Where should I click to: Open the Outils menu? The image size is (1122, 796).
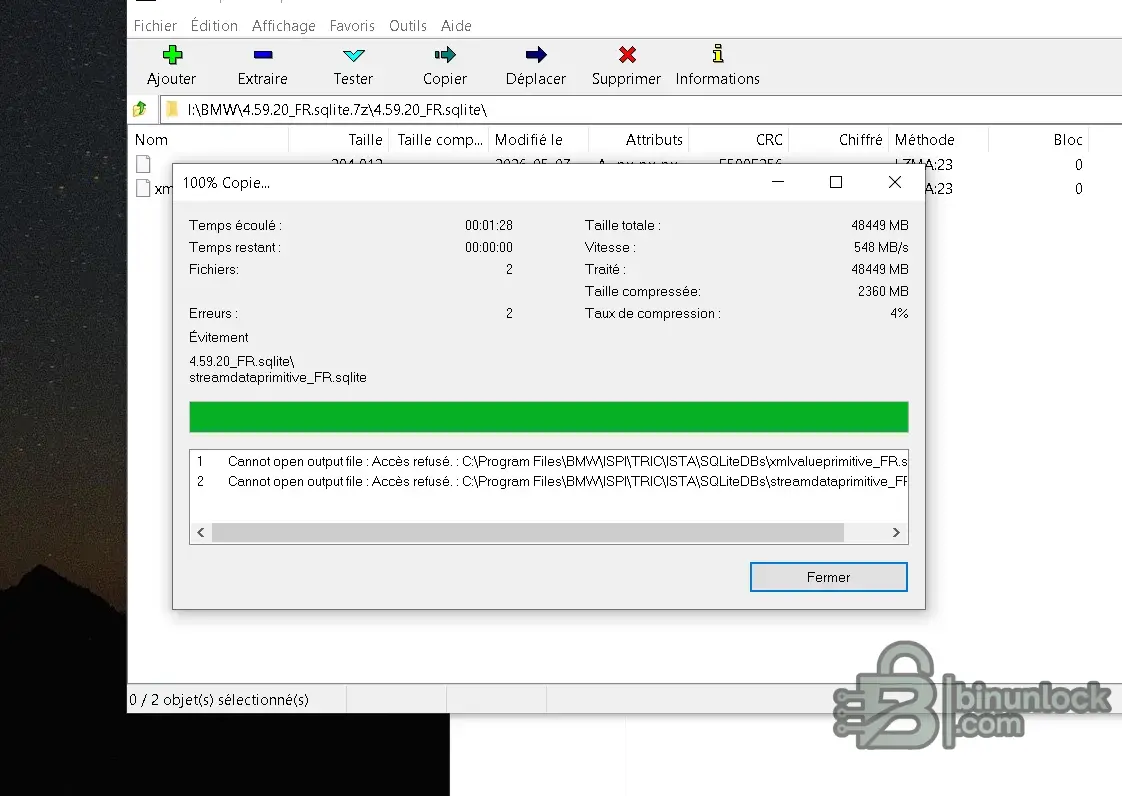tap(408, 26)
